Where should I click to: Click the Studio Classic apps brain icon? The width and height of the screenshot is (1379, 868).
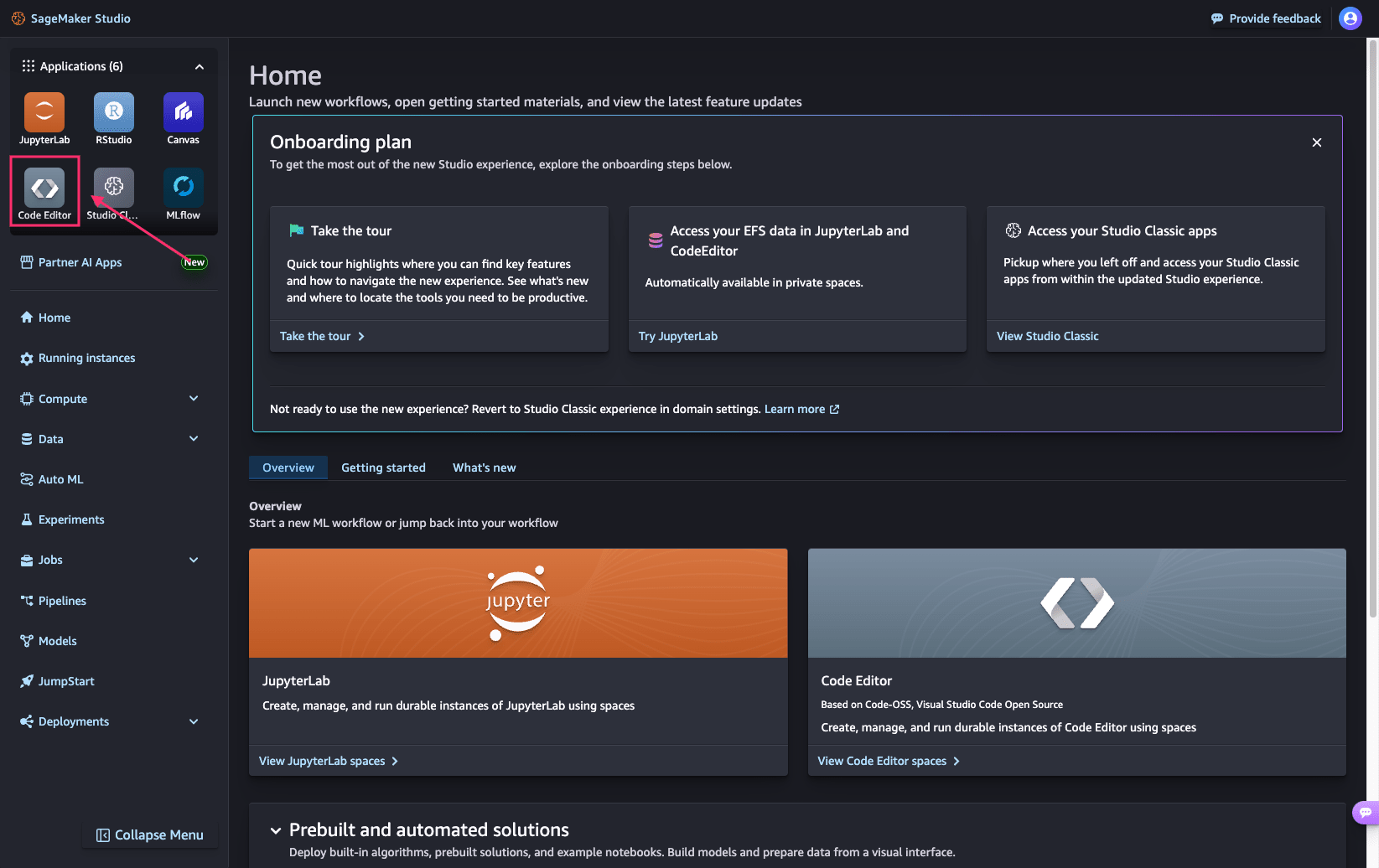click(x=1014, y=230)
